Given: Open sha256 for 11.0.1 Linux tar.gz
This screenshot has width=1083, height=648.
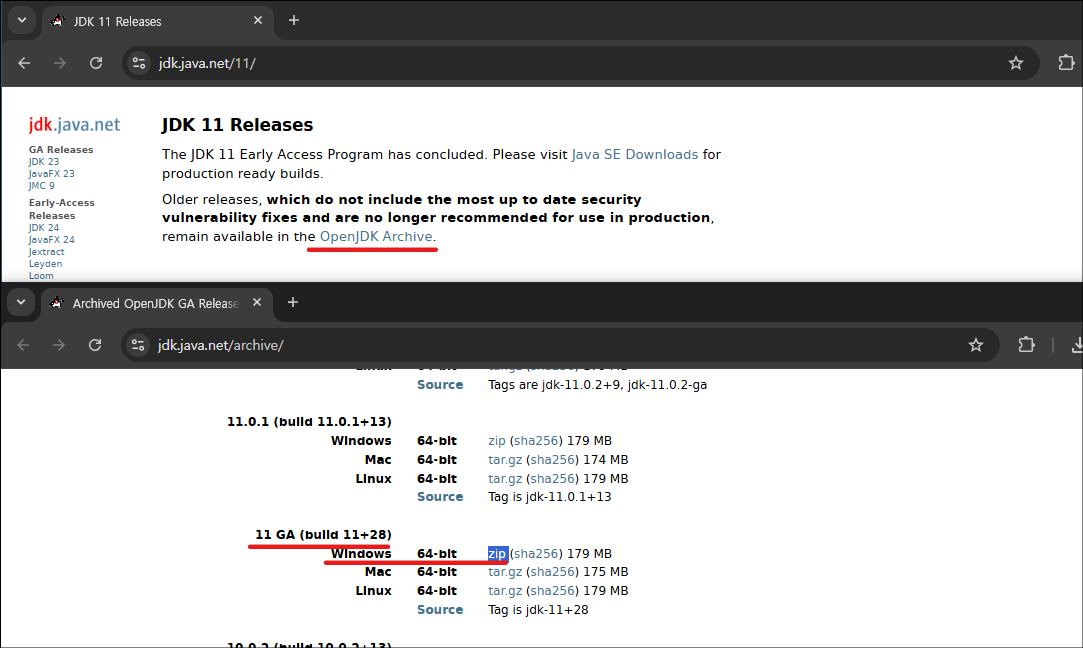Looking at the screenshot, I should [x=553, y=479].
